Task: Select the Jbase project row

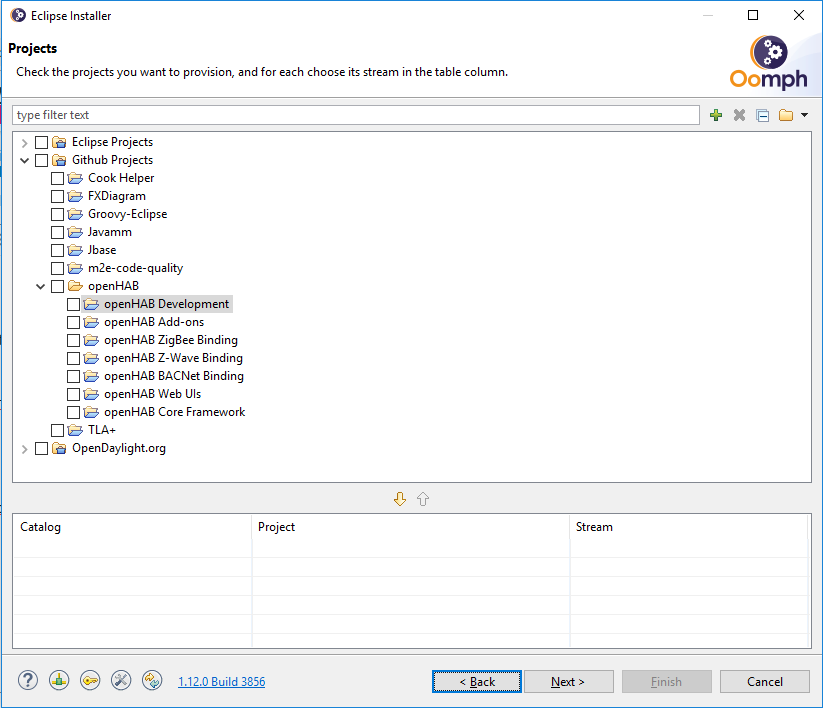Action: point(102,250)
